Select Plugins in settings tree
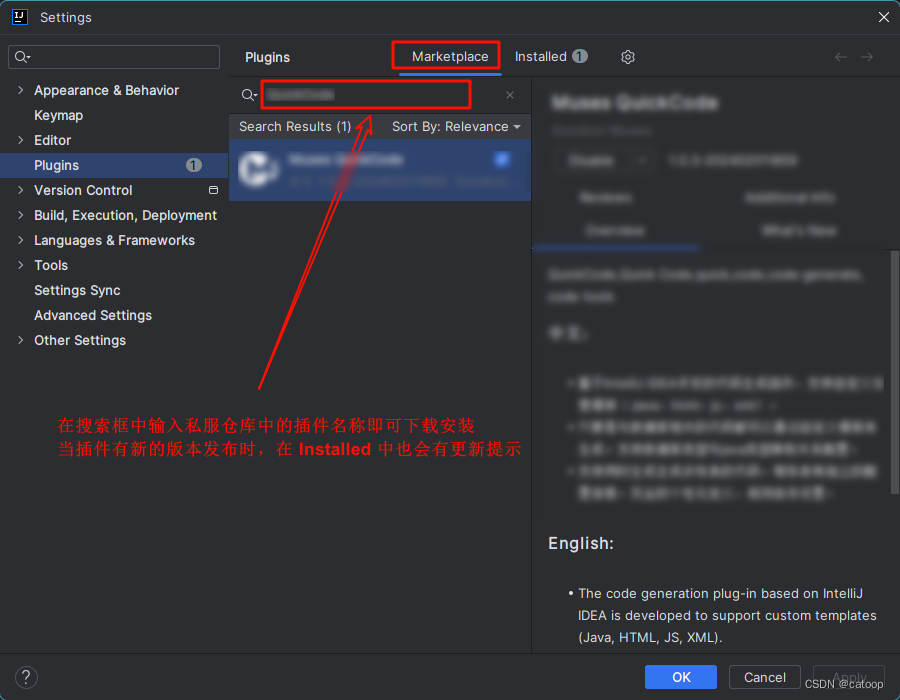 pyautogui.click(x=114, y=165)
